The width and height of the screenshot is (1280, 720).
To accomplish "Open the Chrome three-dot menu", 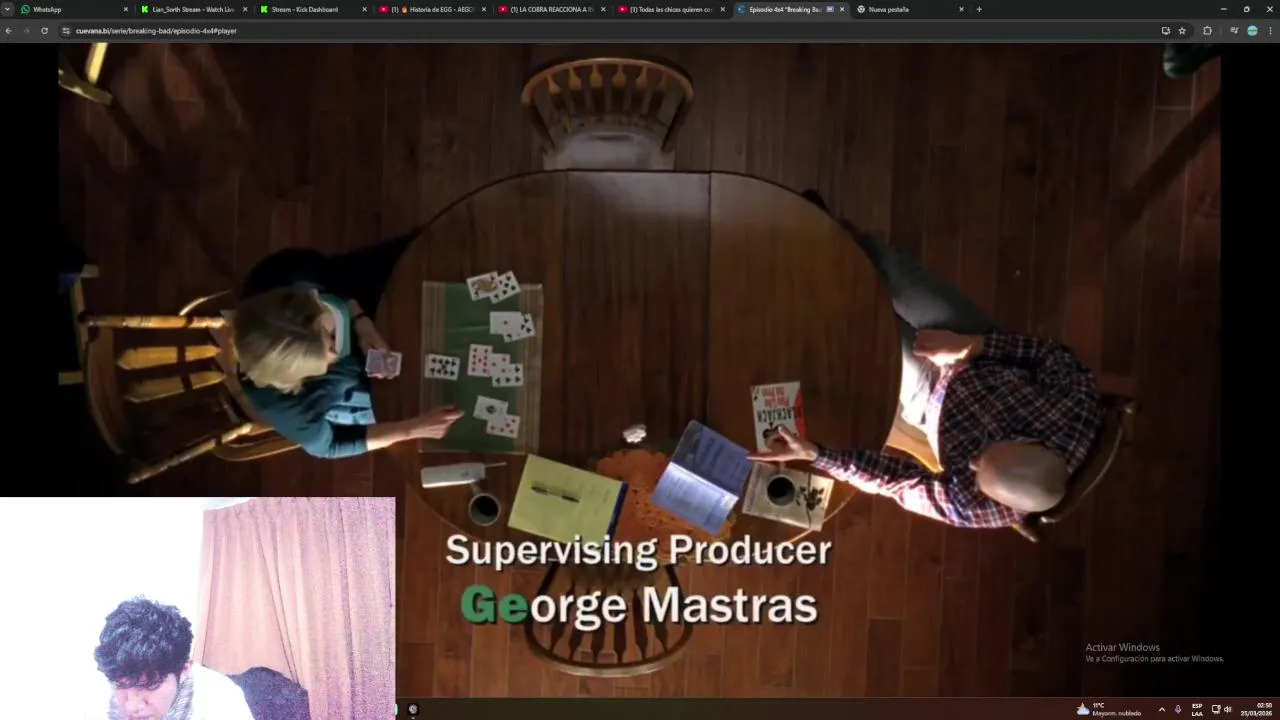I will (x=1270, y=31).
